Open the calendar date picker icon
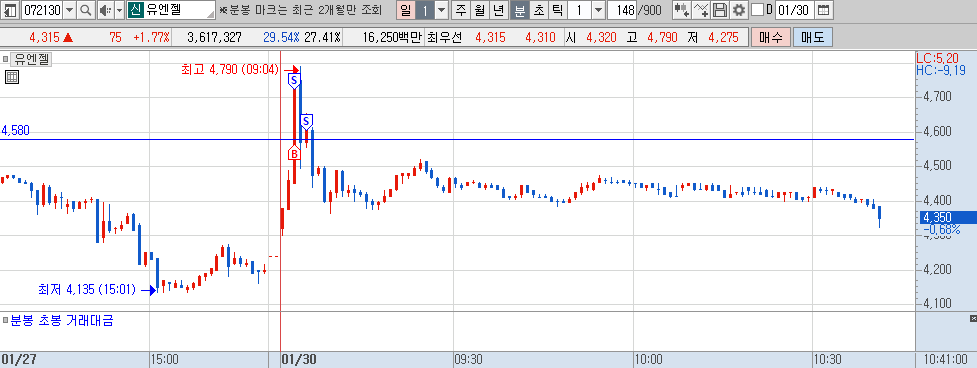Screen dimensions: 977x368 [x=823, y=10]
